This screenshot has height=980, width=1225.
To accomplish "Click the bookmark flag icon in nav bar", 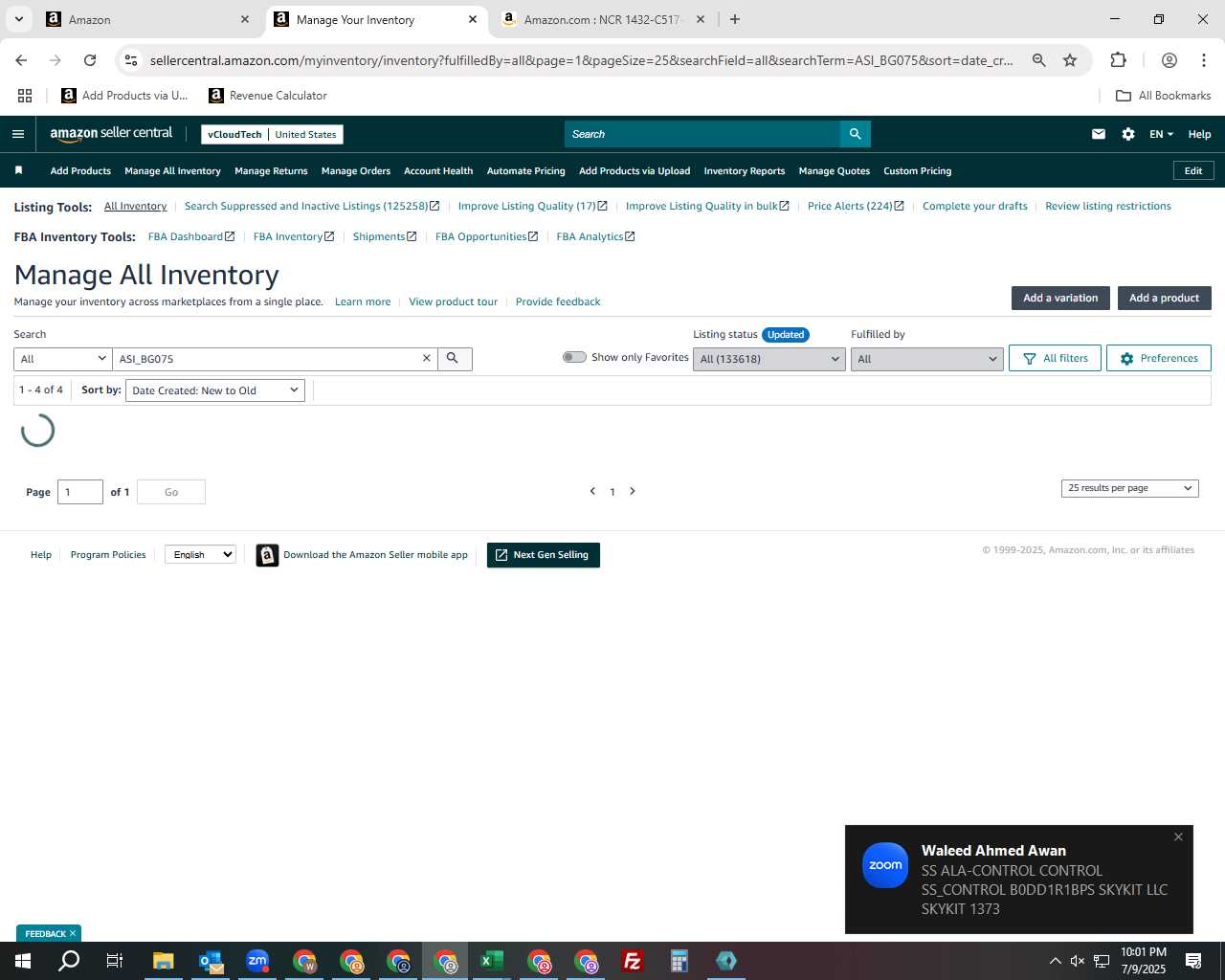I will pyautogui.click(x=18, y=170).
